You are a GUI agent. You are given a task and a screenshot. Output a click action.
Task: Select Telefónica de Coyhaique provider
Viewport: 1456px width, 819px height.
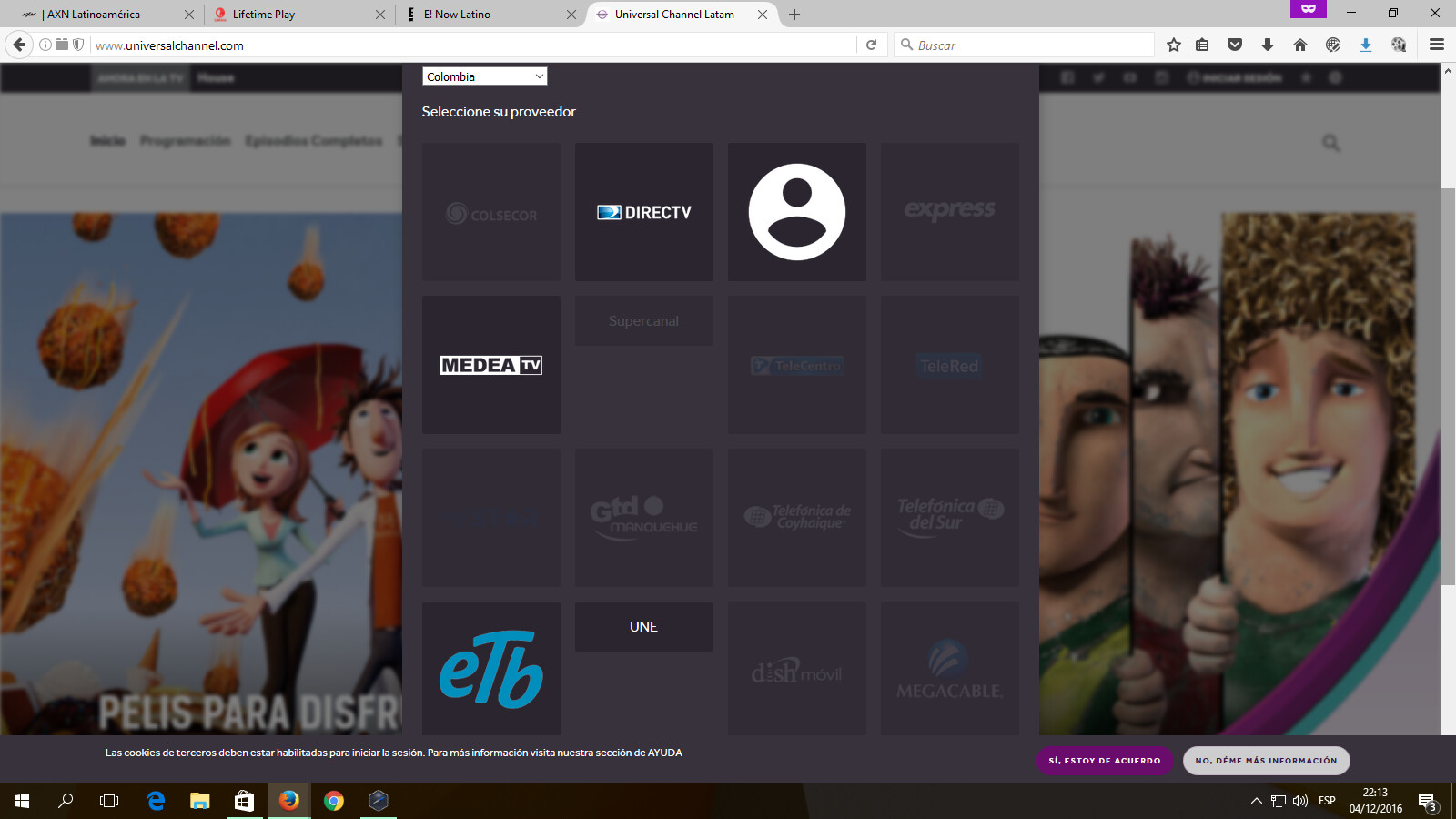click(797, 518)
